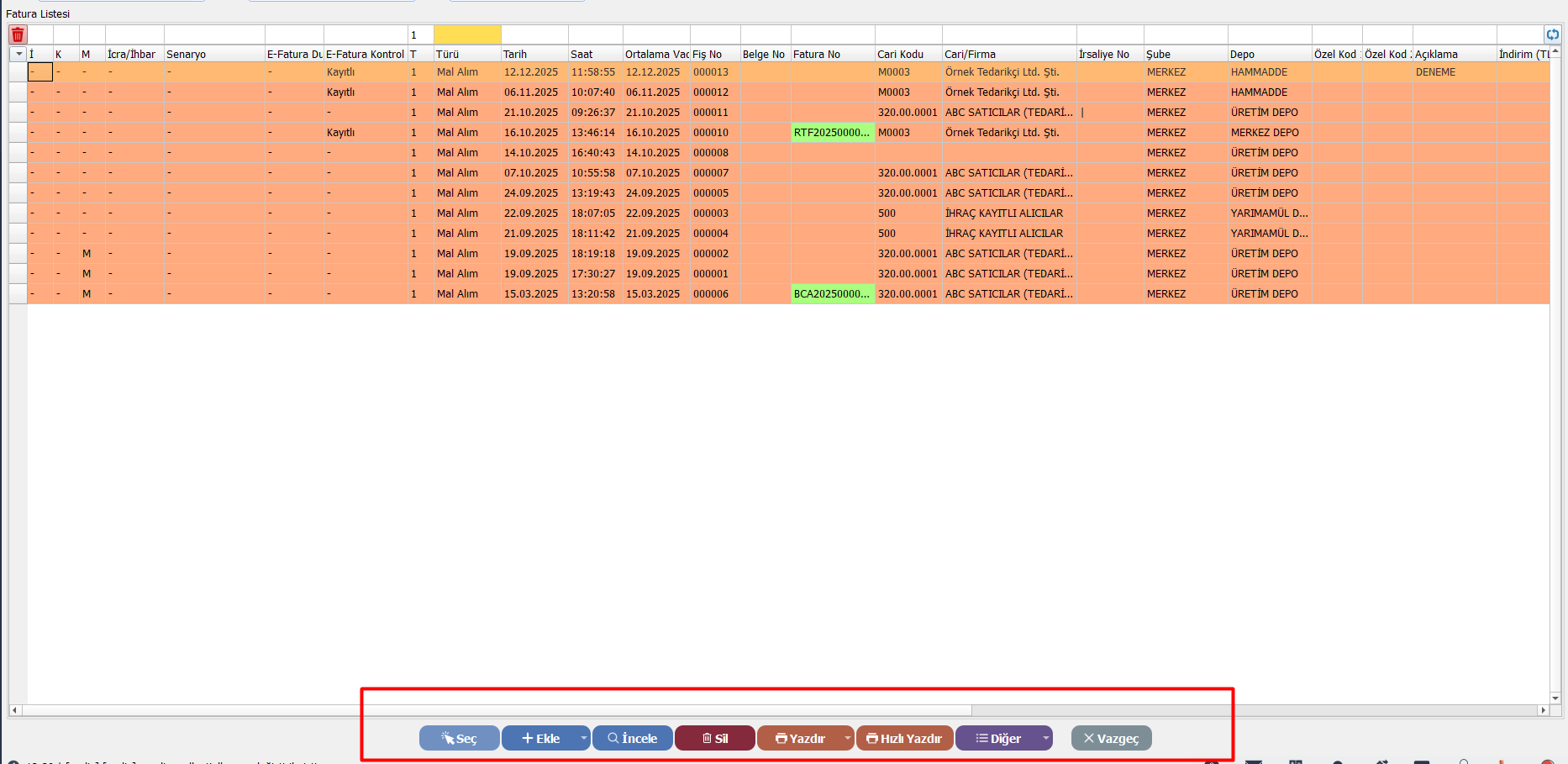The height and width of the screenshot is (764, 1568).
Task: Open the grid column selector dropdown
Action: (18, 54)
